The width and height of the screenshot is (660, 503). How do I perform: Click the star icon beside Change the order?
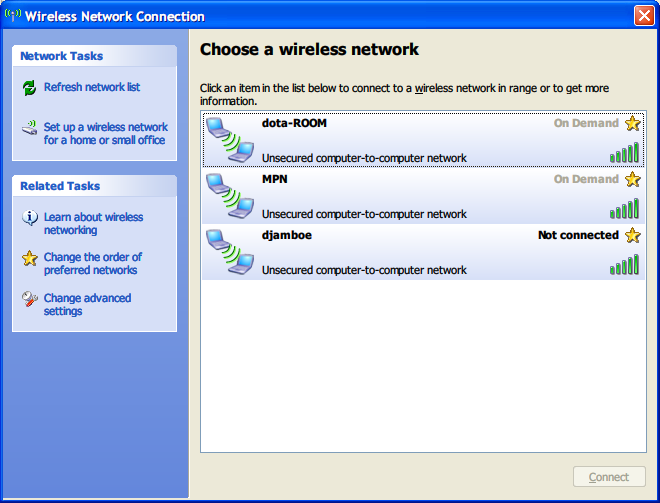29,258
